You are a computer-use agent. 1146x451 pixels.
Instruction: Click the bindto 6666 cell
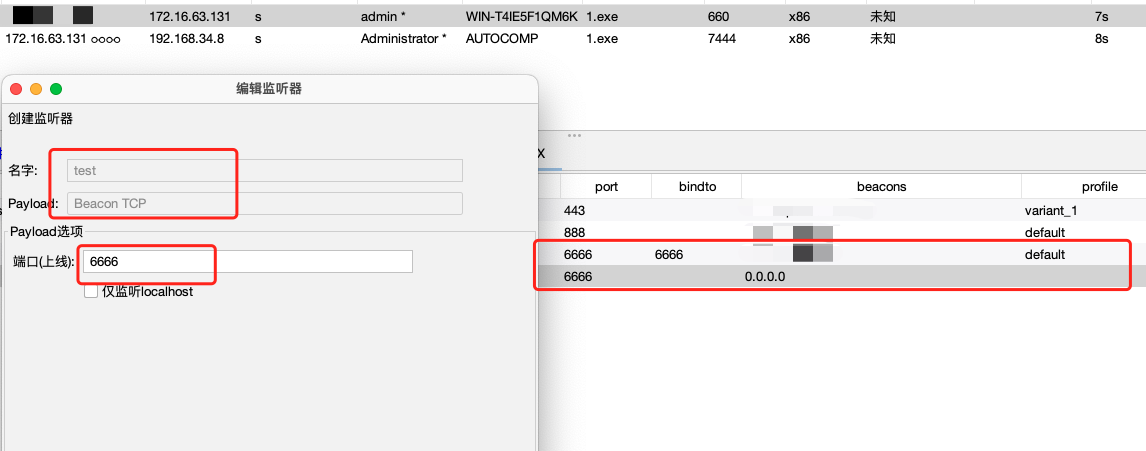(x=669, y=254)
